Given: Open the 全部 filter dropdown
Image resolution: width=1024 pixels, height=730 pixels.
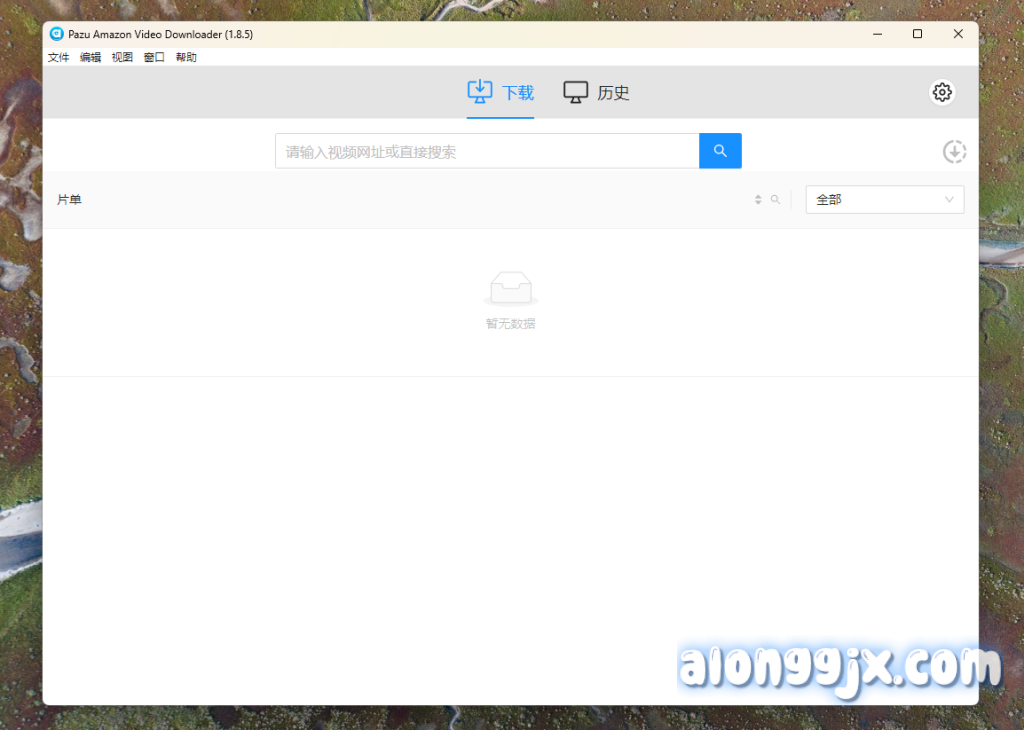Looking at the screenshot, I should pyautogui.click(x=884, y=200).
